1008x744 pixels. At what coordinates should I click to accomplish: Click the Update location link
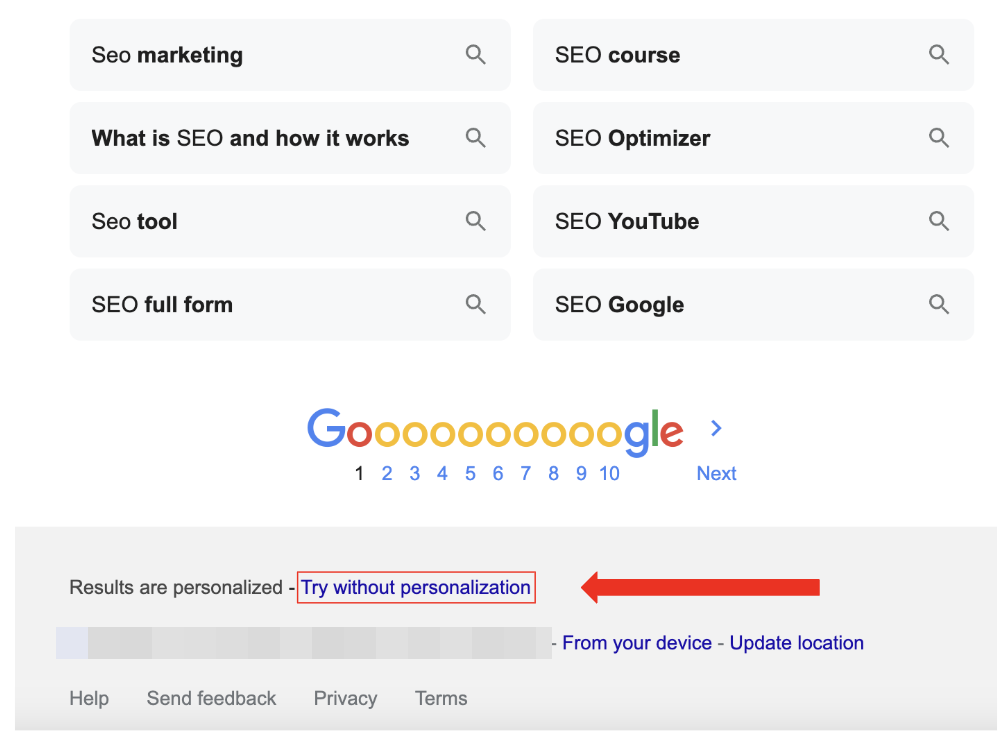coord(796,643)
